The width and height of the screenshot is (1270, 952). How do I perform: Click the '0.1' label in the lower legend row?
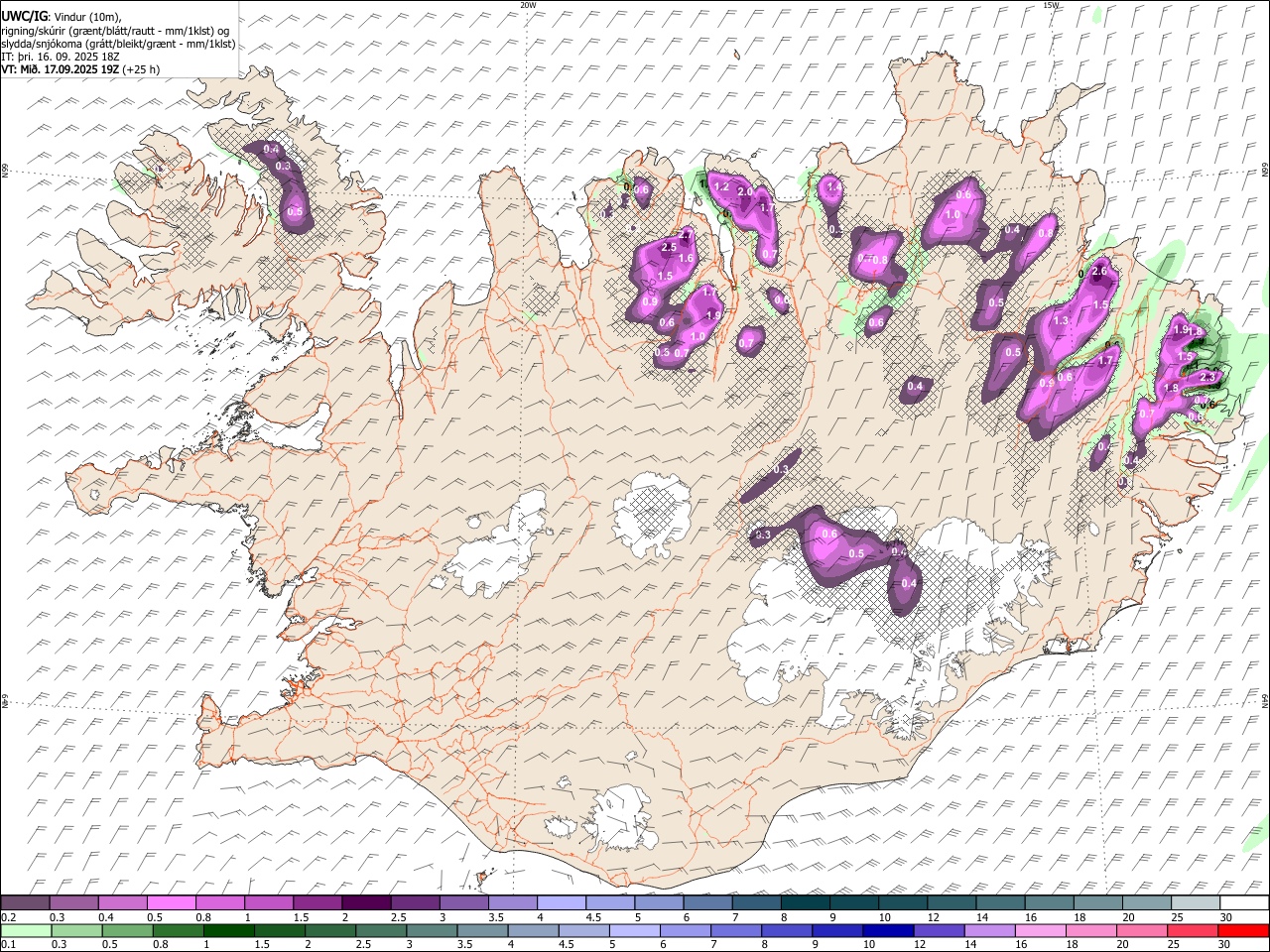(x=8, y=945)
